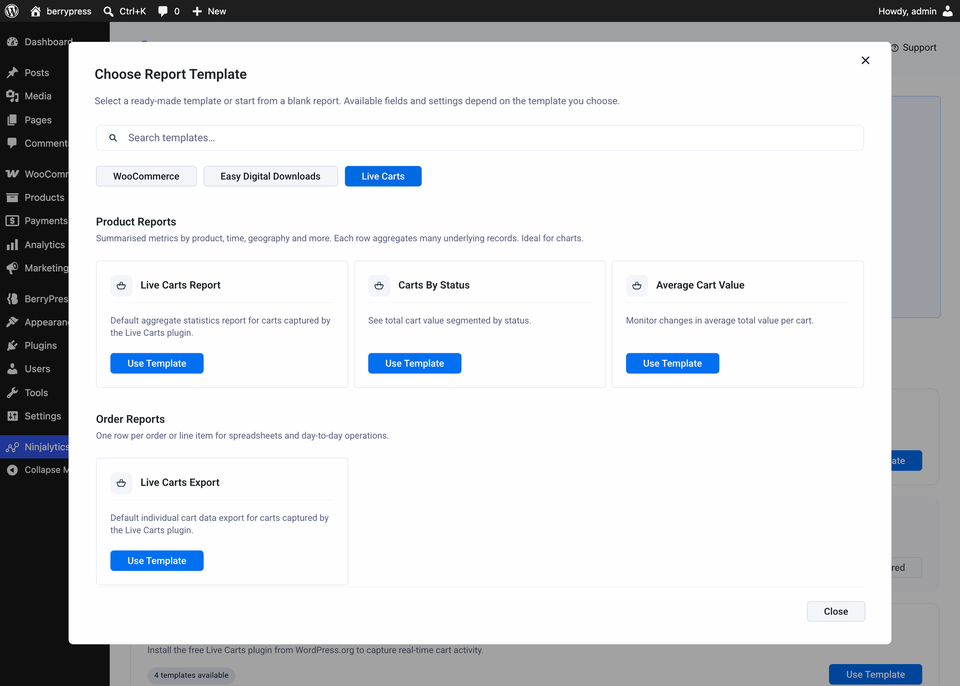Click the Tools wrench icon
The width and height of the screenshot is (960, 686).
tap(12, 393)
